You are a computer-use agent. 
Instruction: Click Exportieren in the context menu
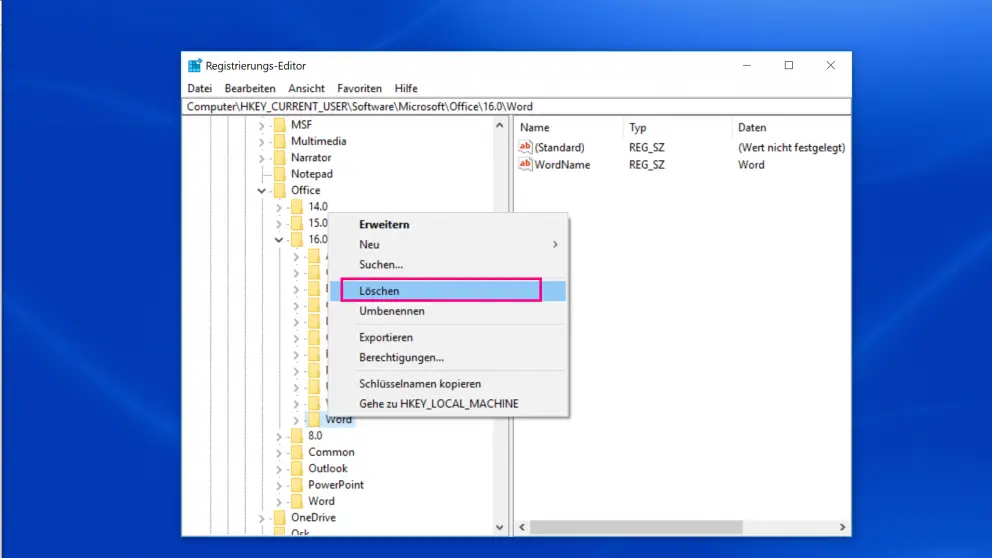click(x=386, y=338)
